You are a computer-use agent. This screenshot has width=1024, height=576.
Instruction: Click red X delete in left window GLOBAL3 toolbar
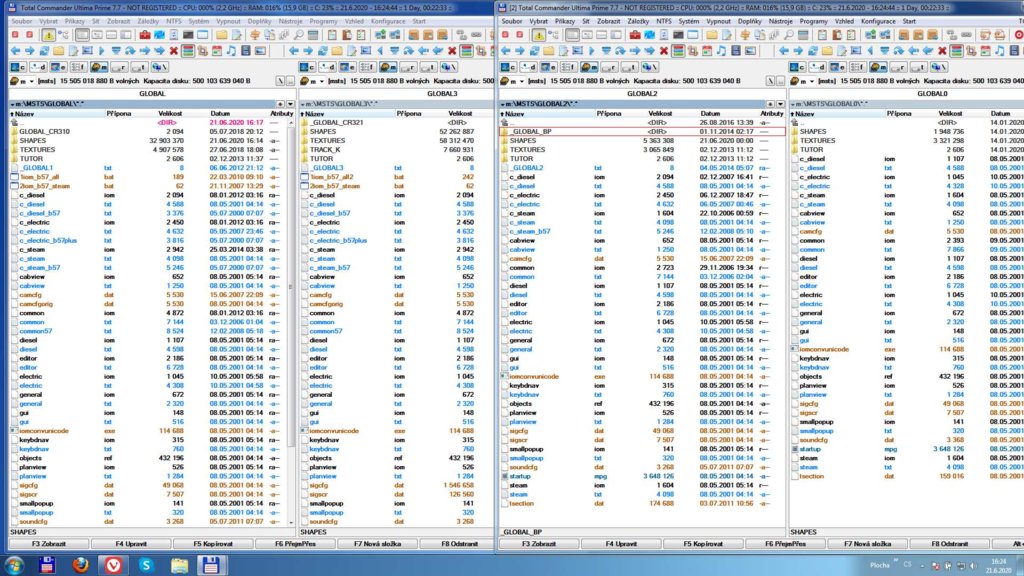[x=452, y=50]
